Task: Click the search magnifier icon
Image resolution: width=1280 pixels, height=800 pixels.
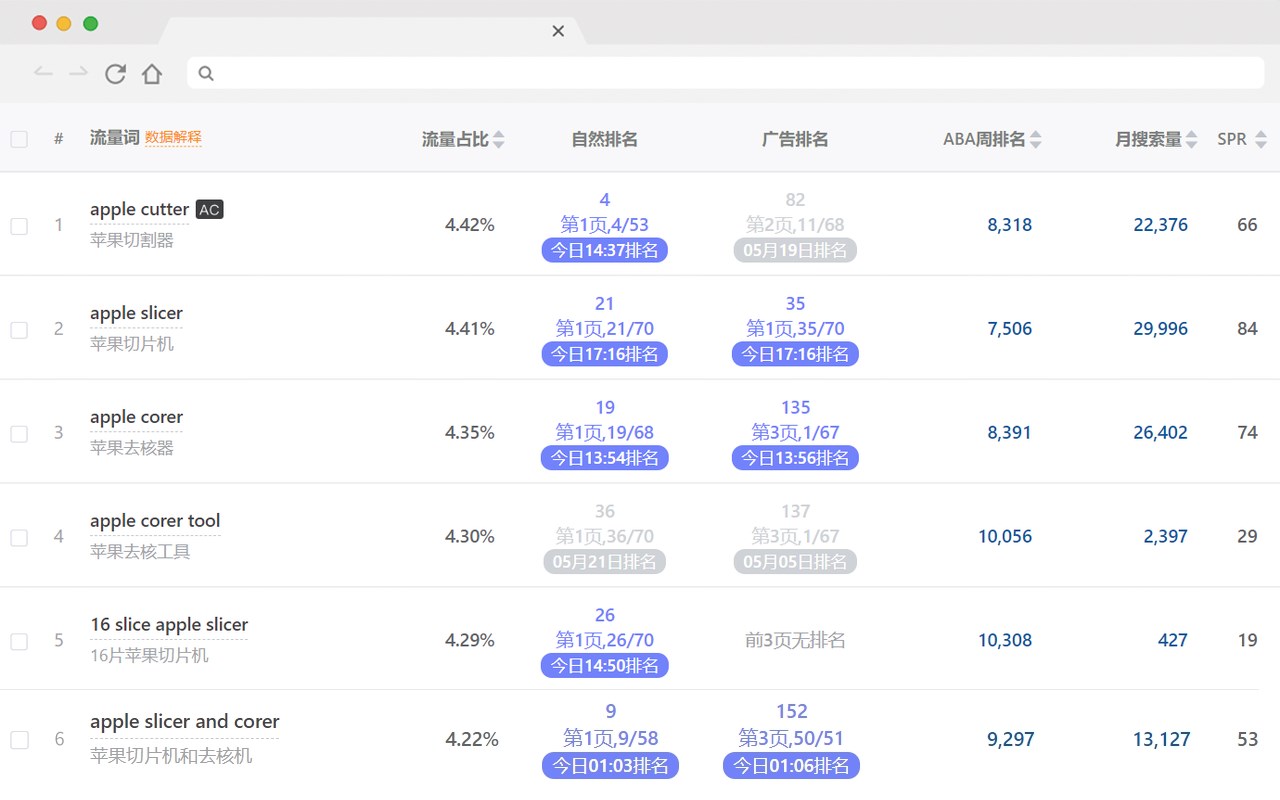Action: pos(206,73)
